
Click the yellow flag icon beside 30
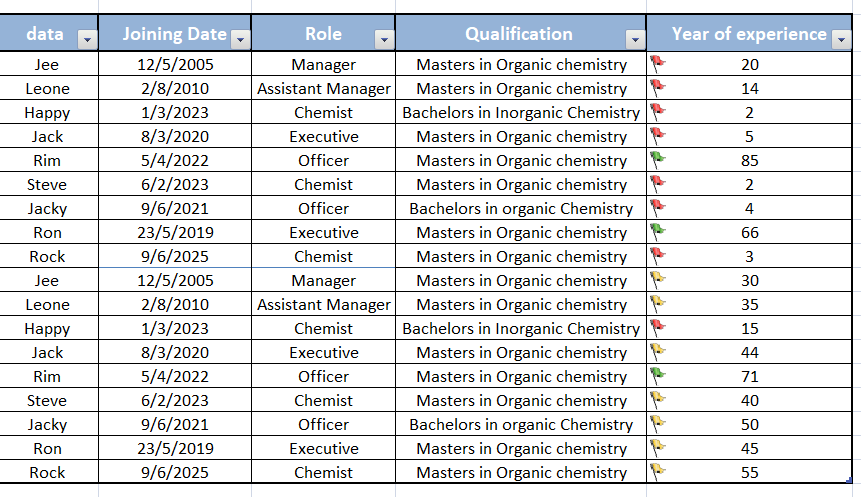pos(657,280)
